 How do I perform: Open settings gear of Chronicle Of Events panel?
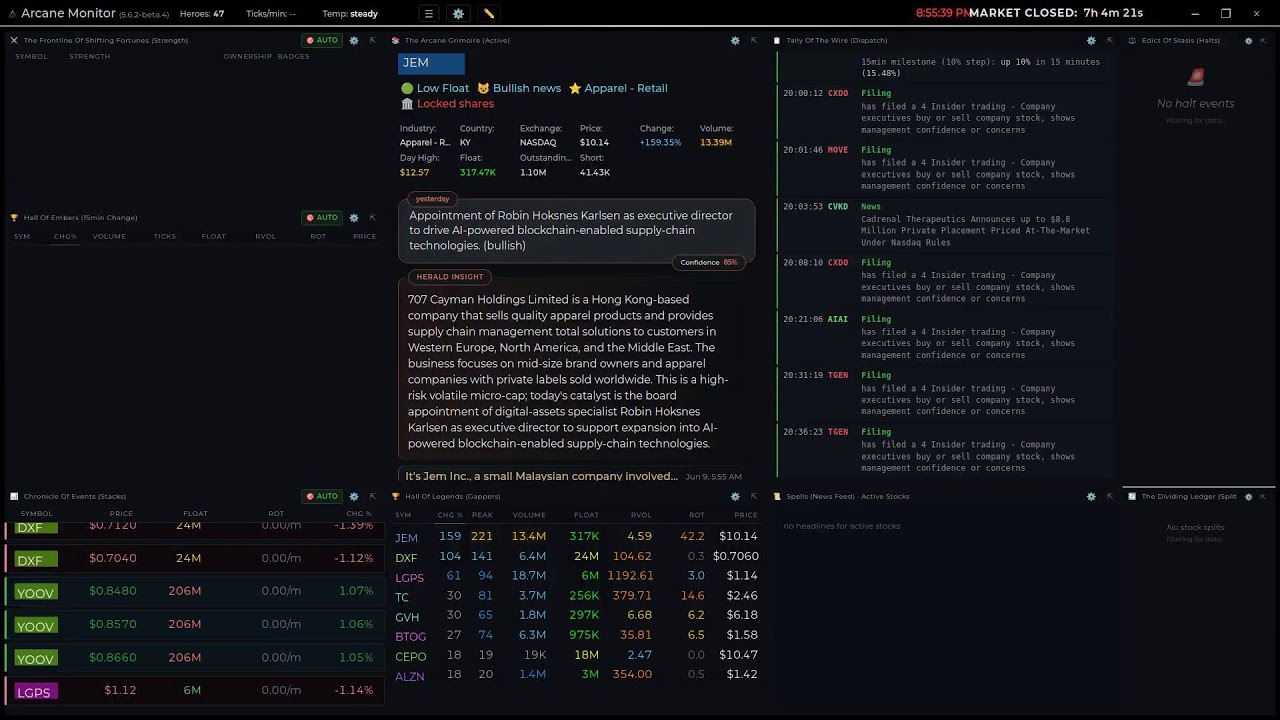tap(354, 496)
